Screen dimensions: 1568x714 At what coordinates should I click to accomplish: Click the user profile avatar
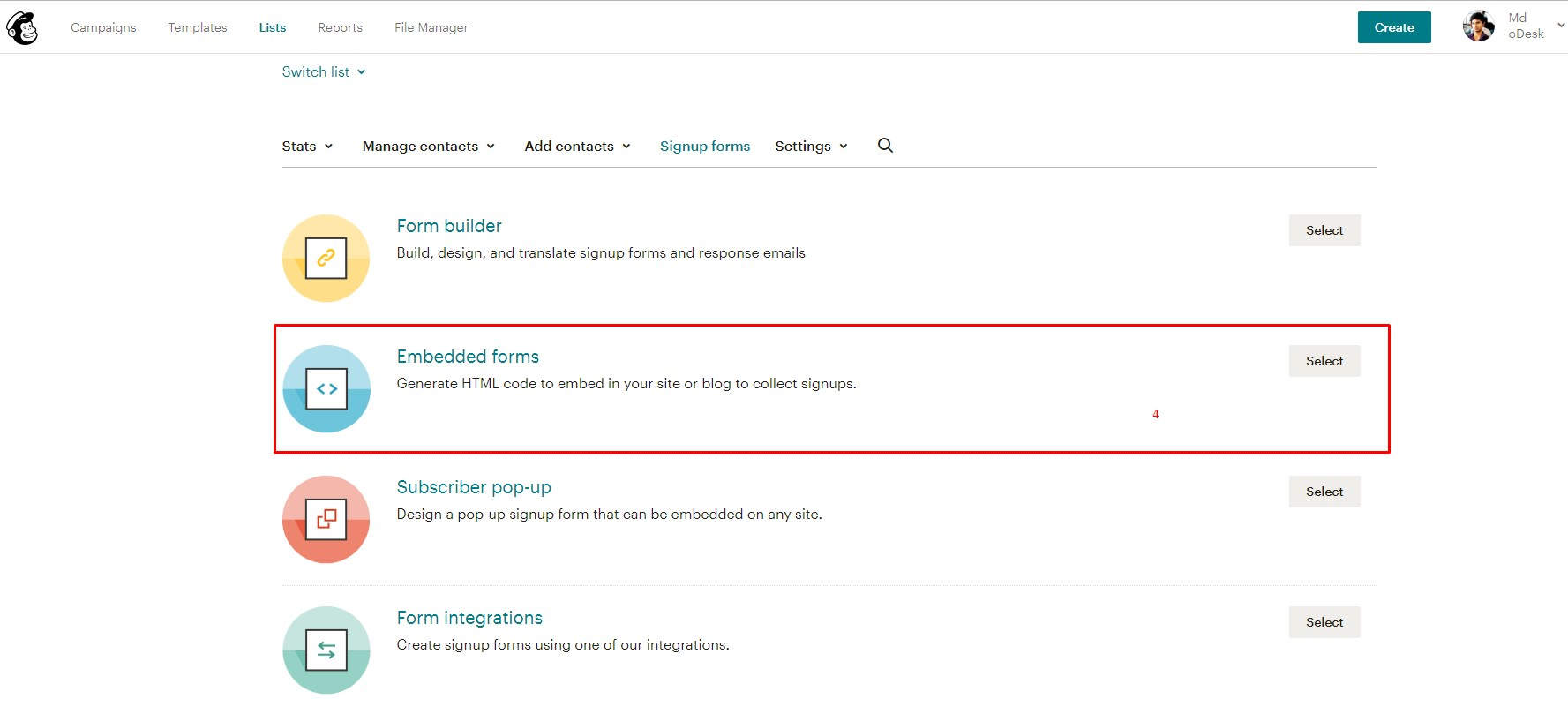[x=1478, y=26]
